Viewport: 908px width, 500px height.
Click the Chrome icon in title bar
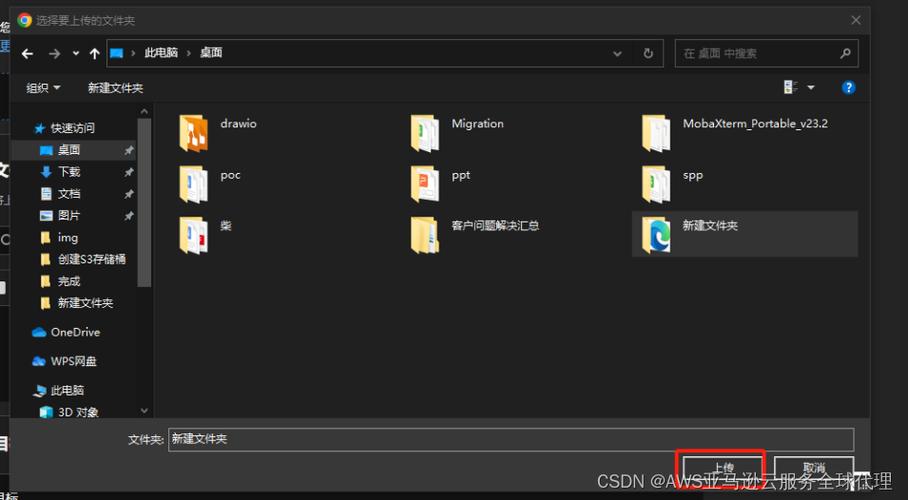(x=24, y=20)
